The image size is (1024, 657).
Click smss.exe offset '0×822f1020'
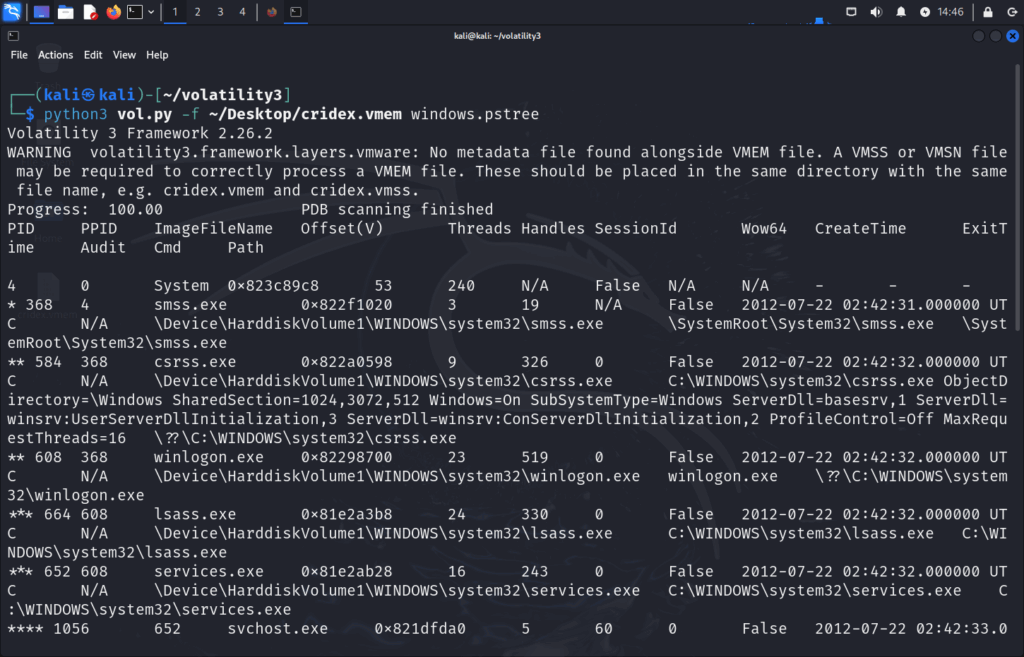[347, 305]
